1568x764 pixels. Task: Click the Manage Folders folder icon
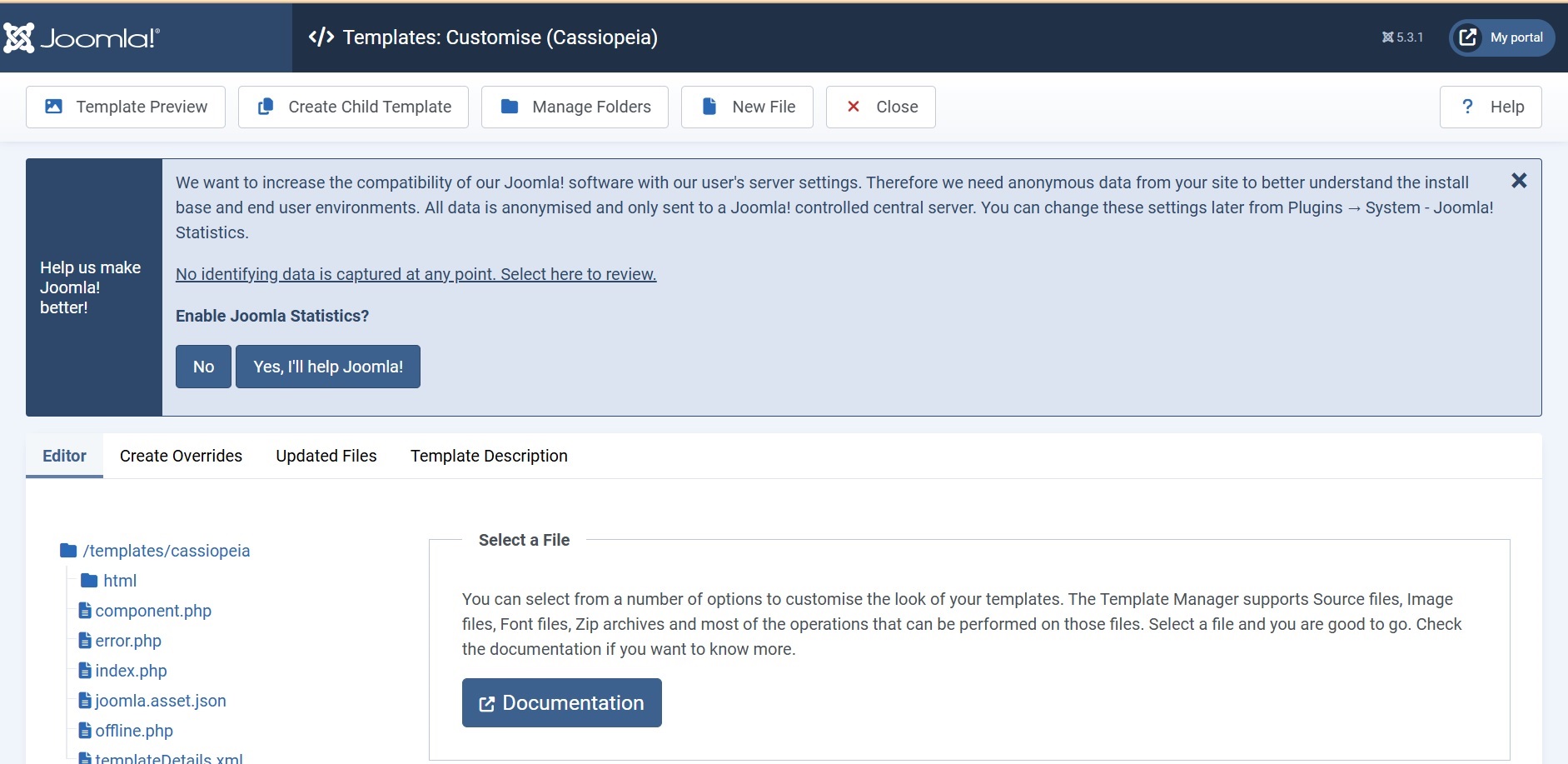click(510, 107)
